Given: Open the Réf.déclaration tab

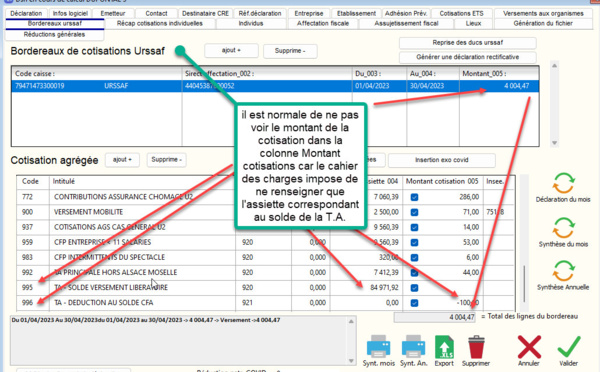Looking at the screenshot, I should pyautogui.click(x=260, y=13).
